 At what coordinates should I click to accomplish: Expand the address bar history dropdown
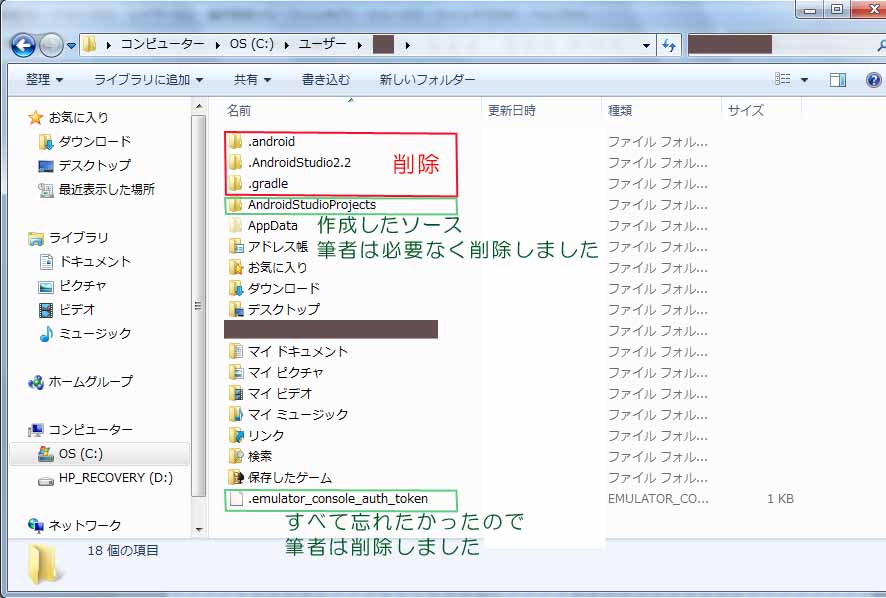646,45
